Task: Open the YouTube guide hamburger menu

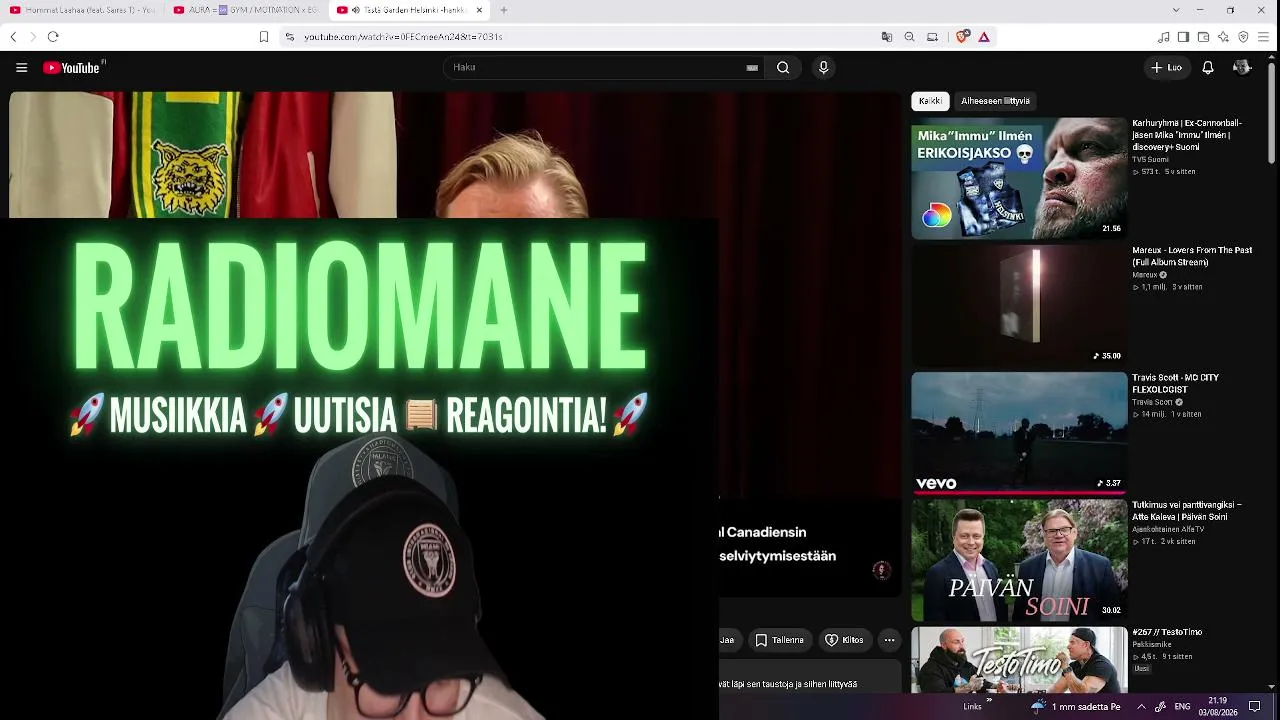Action: 21,68
